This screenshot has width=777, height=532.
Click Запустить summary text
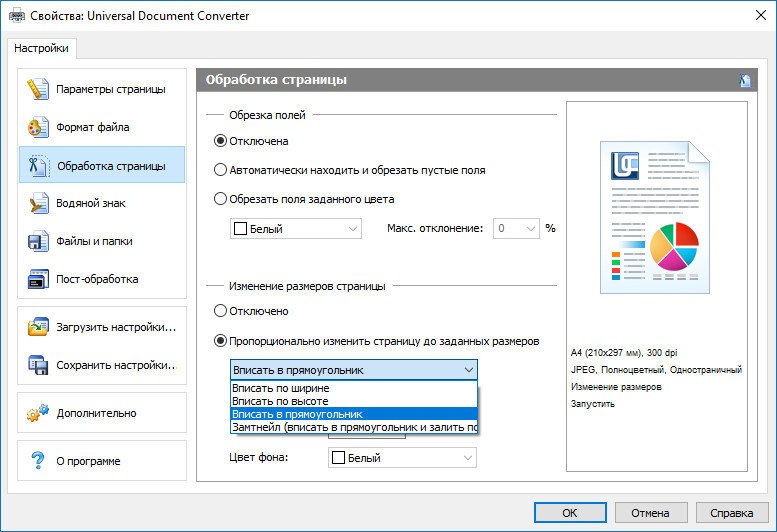tap(593, 404)
